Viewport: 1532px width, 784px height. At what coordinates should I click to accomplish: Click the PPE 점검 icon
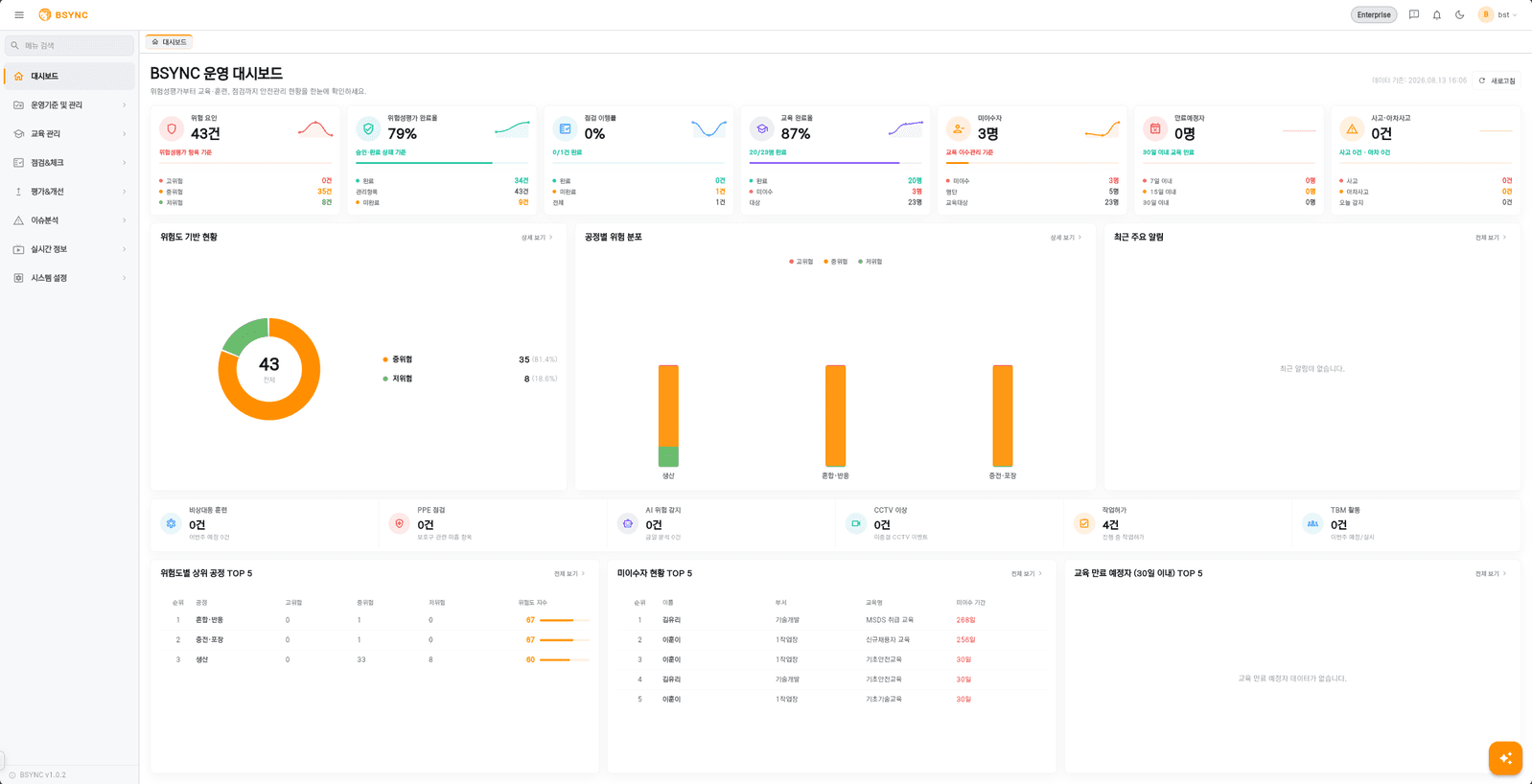[x=400, y=523]
